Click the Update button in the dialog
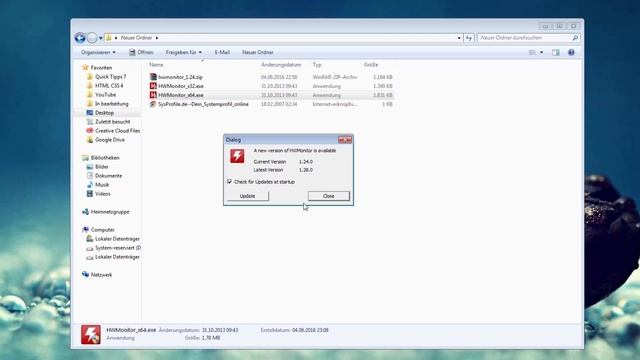 [x=247, y=196]
